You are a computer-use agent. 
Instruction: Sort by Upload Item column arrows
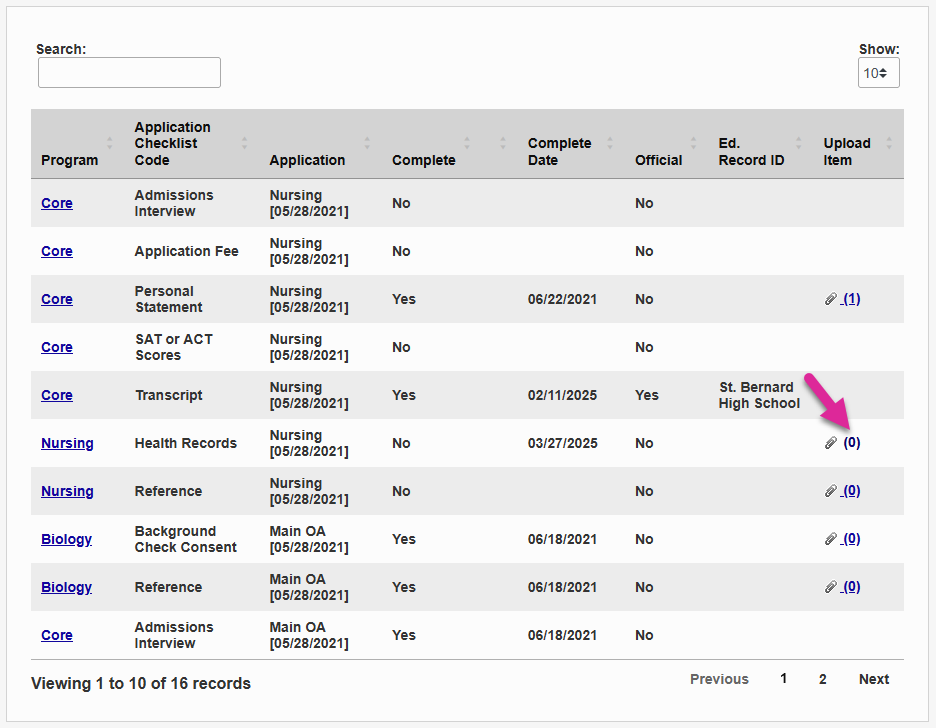coord(889,144)
